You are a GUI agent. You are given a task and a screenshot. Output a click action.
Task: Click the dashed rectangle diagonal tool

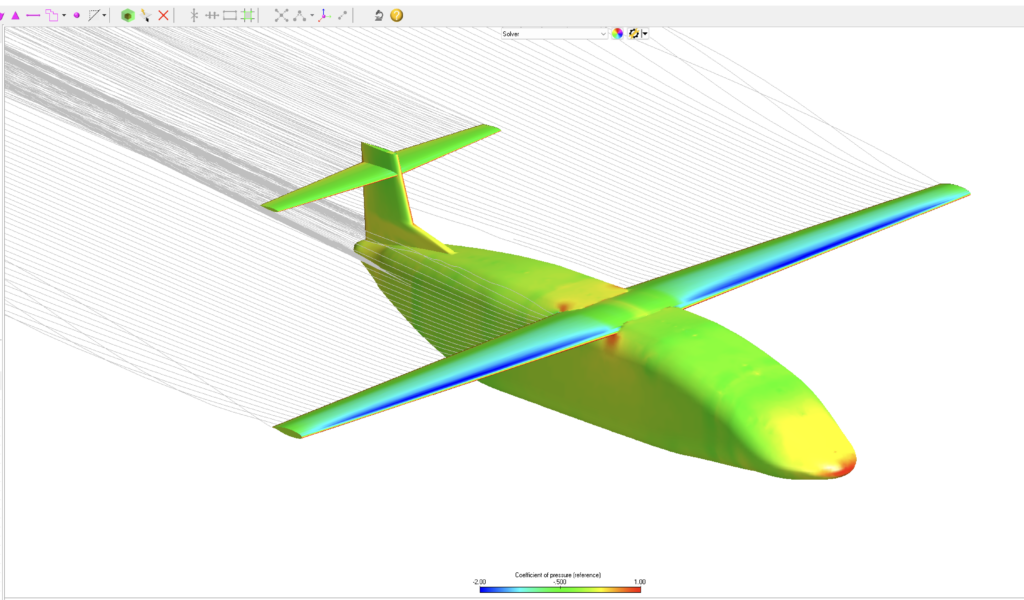pos(94,15)
